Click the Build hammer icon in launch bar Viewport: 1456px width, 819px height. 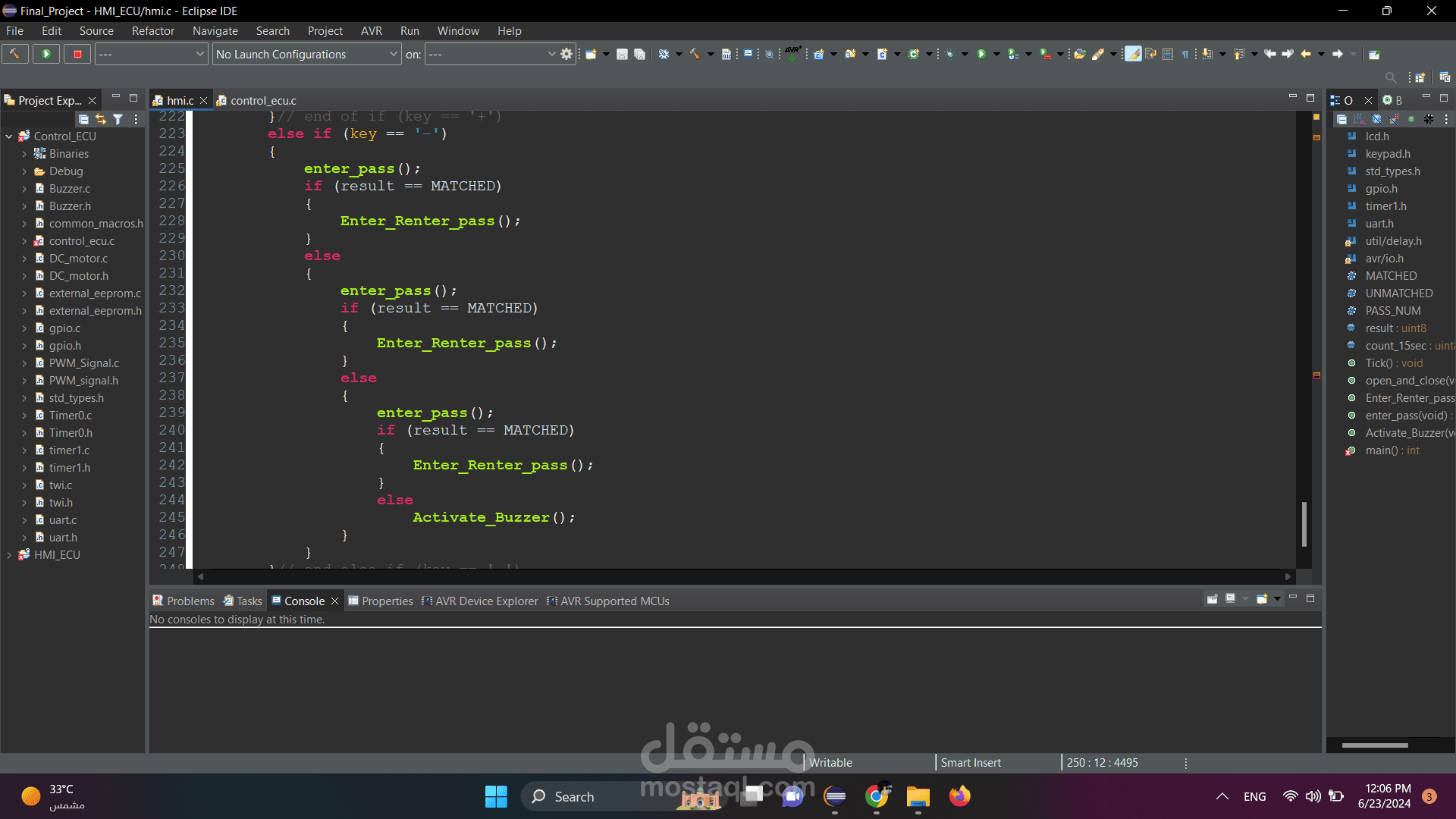14,54
